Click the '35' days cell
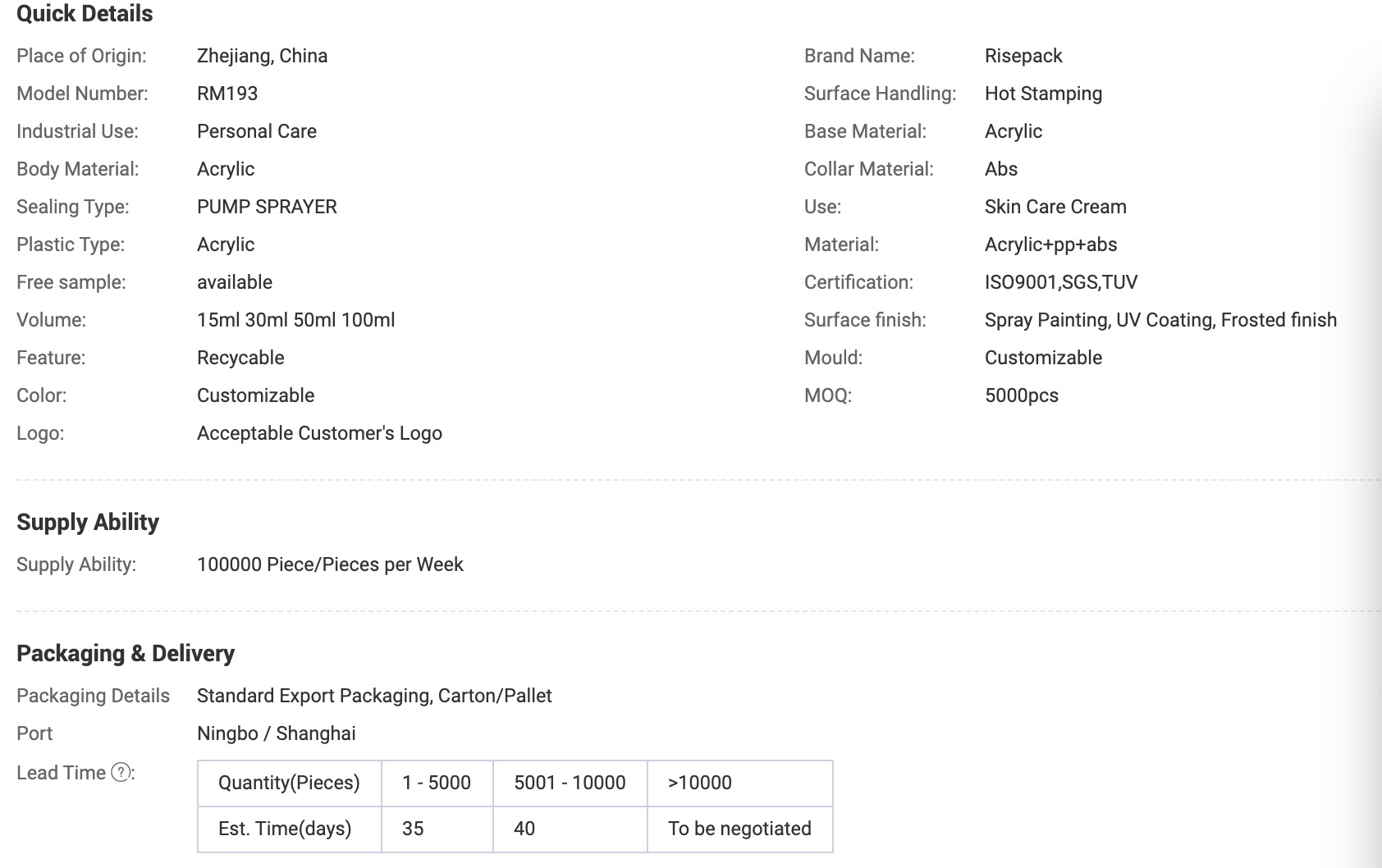Image resolution: width=1382 pixels, height=868 pixels. click(437, 829)
